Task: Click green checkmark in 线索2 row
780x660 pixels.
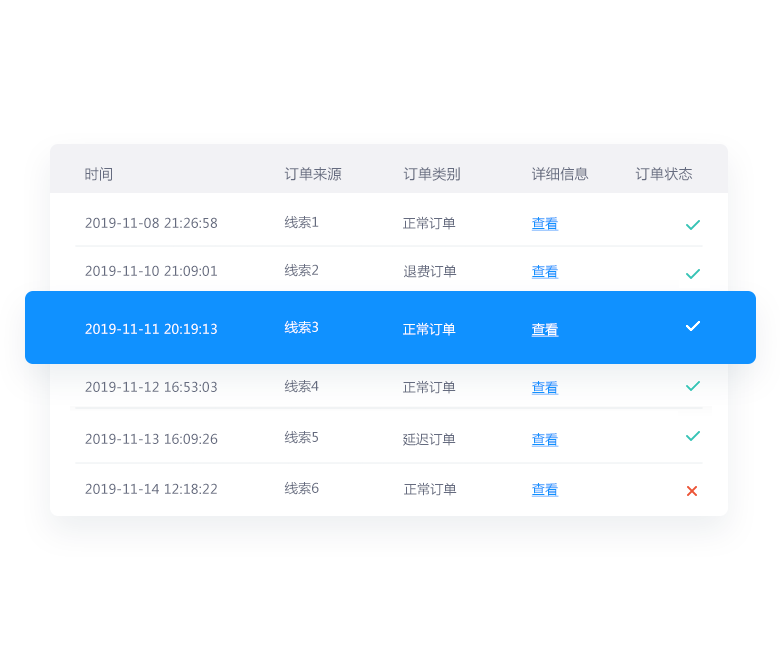Action: tap(692, 273)
